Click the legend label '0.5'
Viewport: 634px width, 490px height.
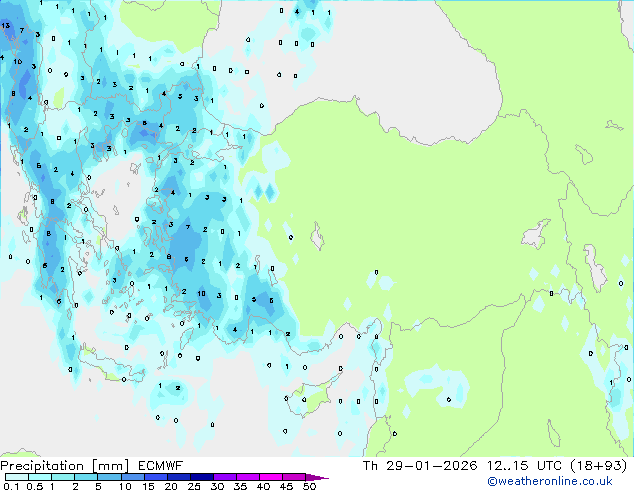[x=35, y=486]
